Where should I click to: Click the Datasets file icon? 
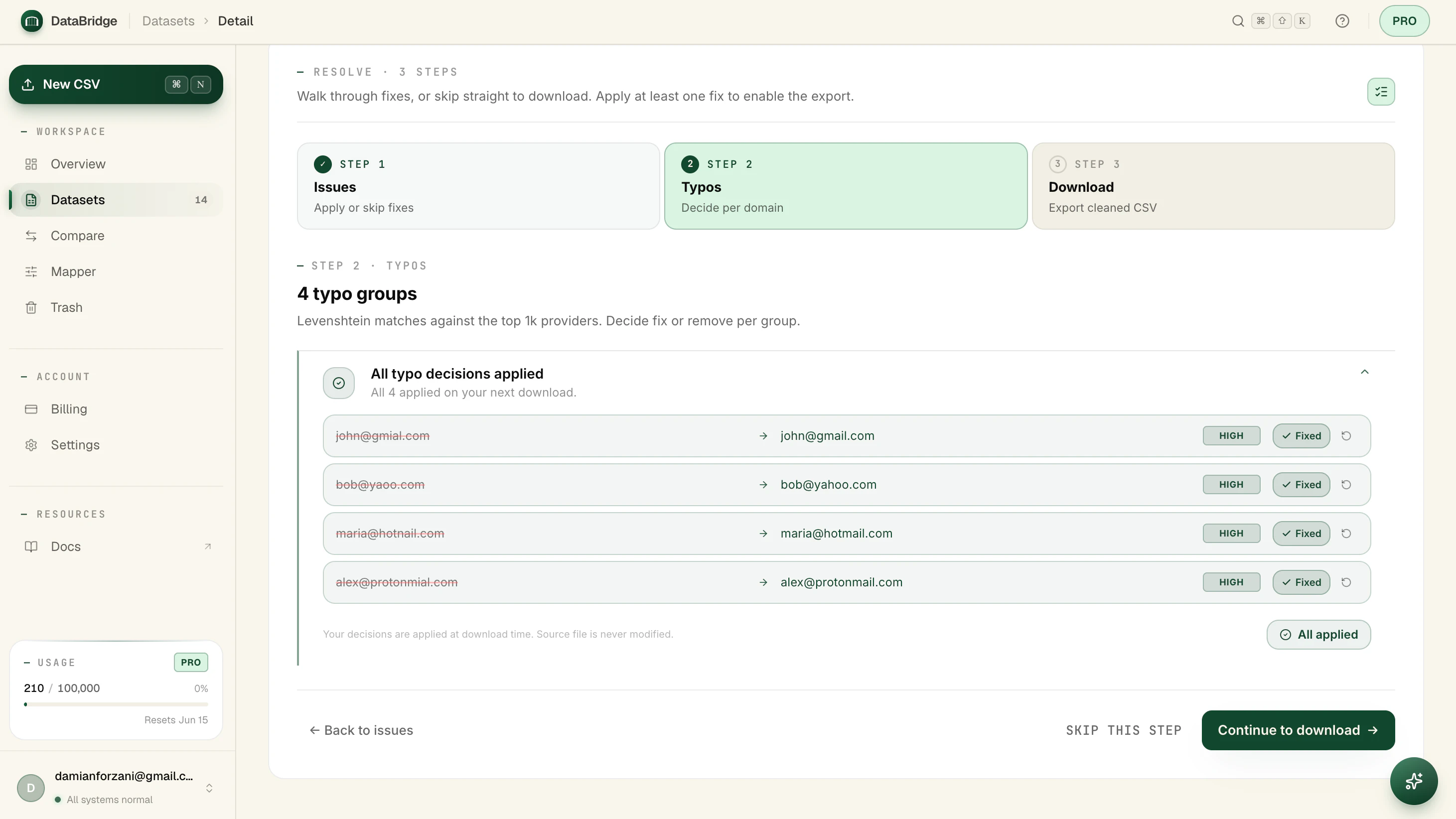tap(31, 200)
